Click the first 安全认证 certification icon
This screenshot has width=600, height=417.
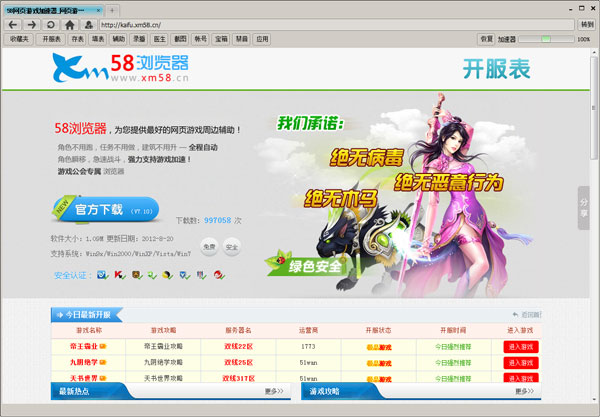(x=102, y=275)
